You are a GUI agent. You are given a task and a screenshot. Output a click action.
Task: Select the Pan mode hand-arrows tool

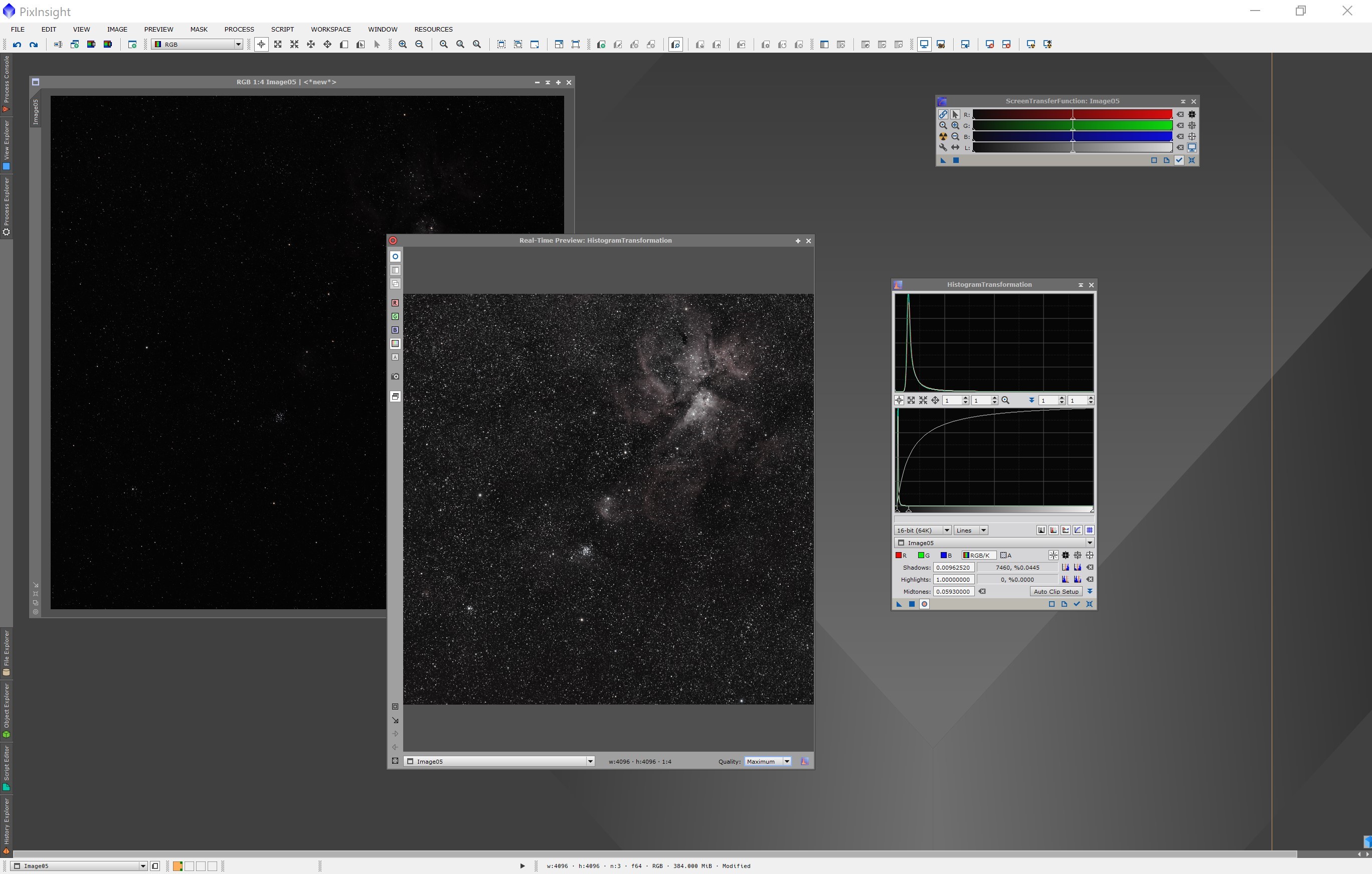coord(327,45)
